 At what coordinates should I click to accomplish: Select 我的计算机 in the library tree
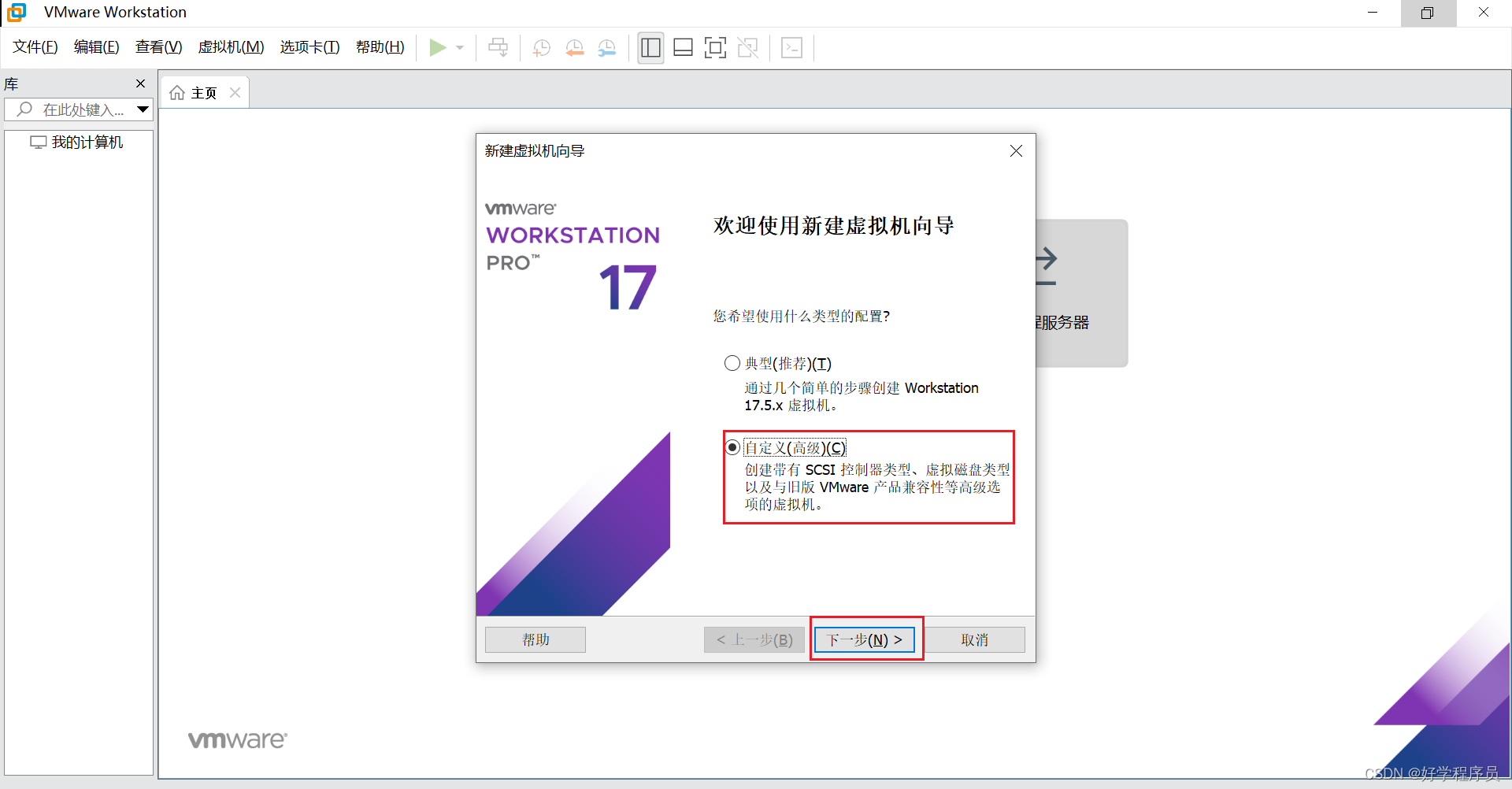coord(77,143)
